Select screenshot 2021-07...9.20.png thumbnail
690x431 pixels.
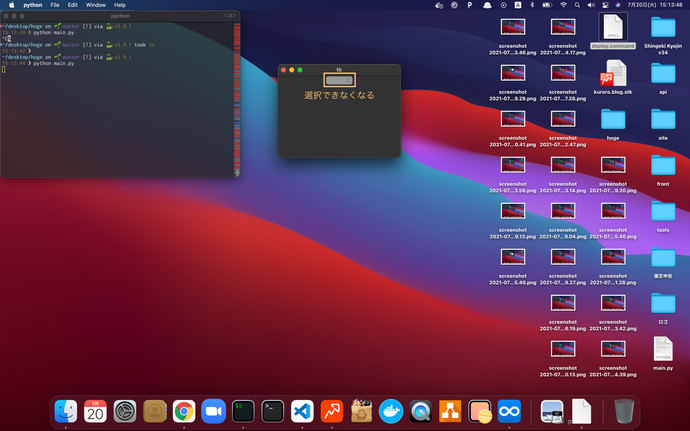pos(613,166)
